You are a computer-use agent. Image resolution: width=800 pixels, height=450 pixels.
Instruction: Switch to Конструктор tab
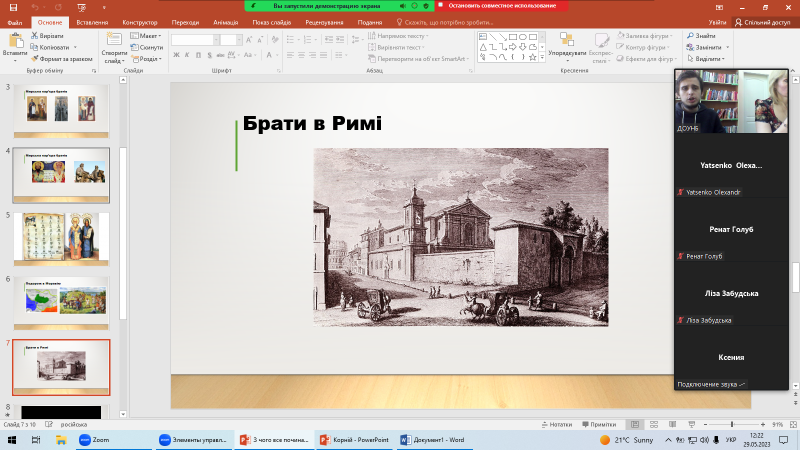[x=140, y=22]
